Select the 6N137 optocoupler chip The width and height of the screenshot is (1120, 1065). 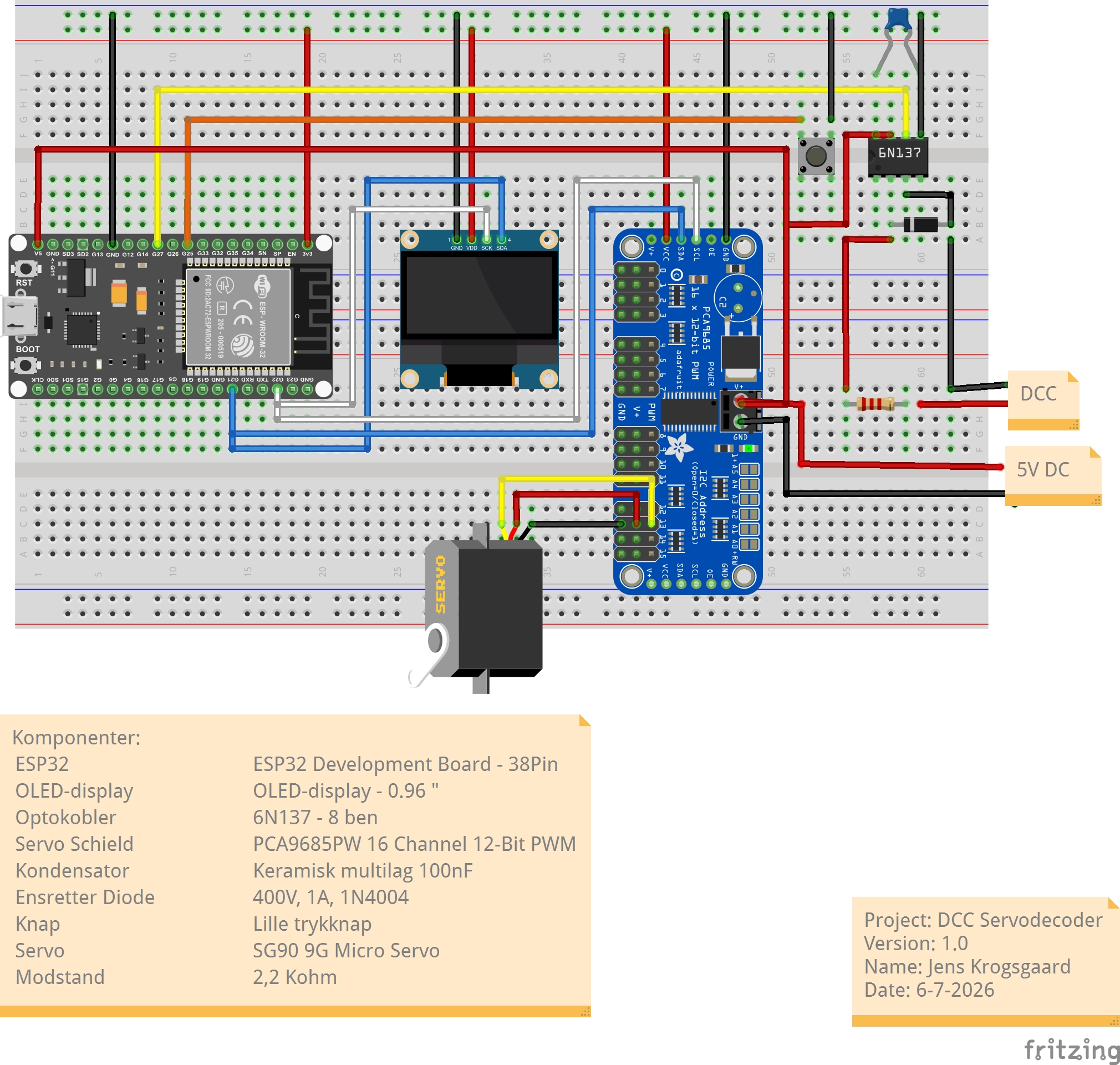coord(898,155)
